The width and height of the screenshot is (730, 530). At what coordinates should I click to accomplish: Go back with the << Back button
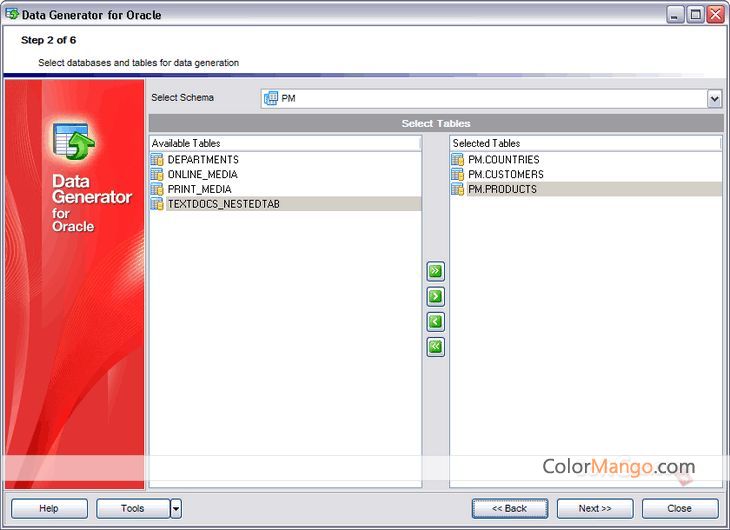[510, 509]
